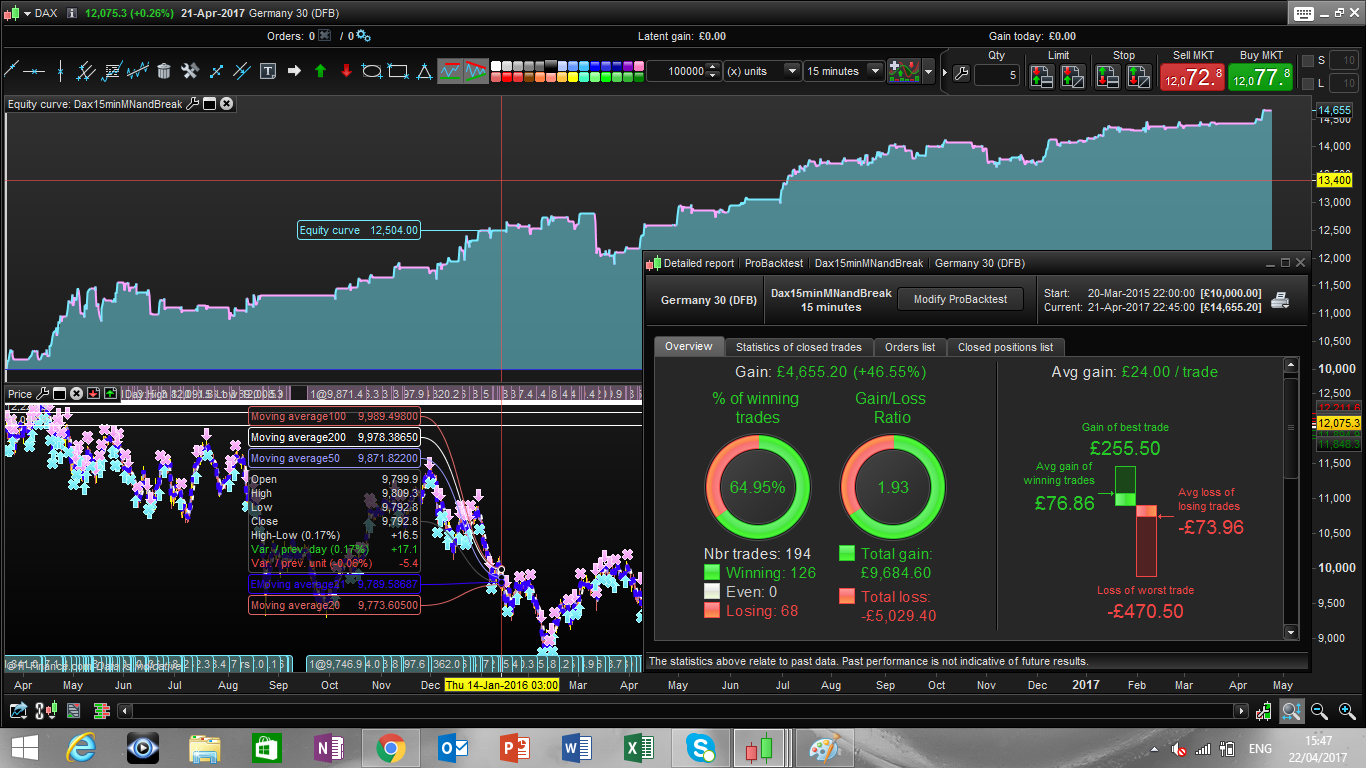This screenshot has width=1366, height=768.
Task: Switch to Statistics of closed trades tab
Action: pyautogui.click(x=798, y=347)
